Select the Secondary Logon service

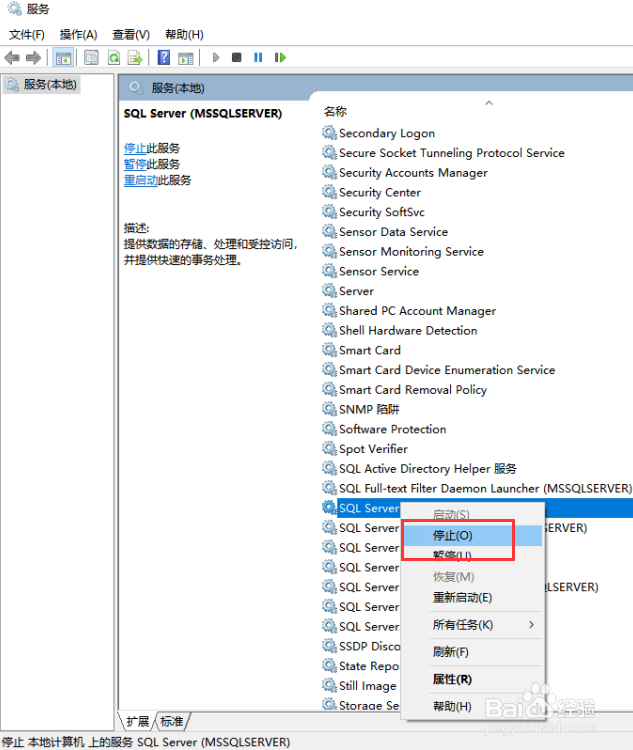point(387,133)
